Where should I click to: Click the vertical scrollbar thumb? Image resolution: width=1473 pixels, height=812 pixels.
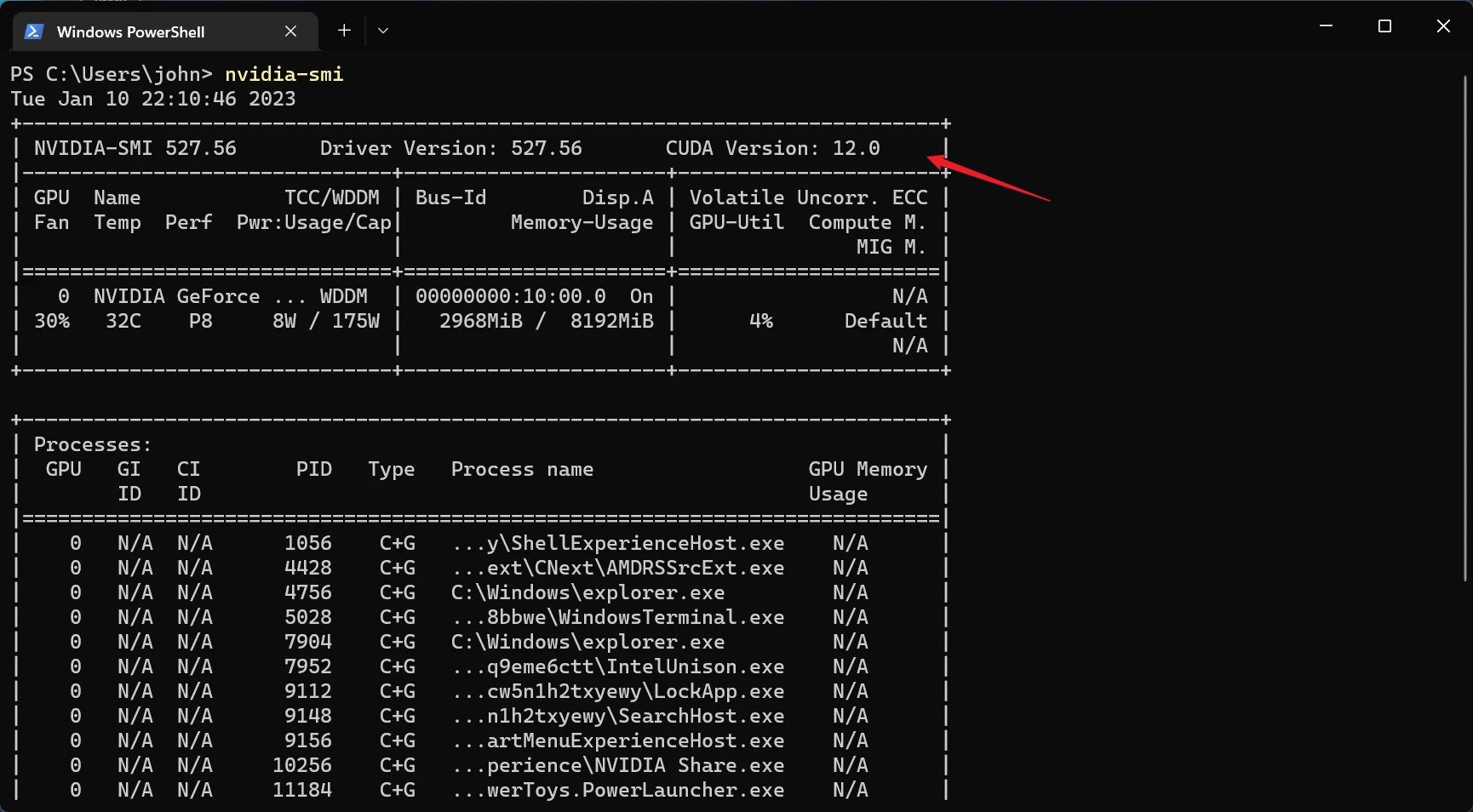1465,328
